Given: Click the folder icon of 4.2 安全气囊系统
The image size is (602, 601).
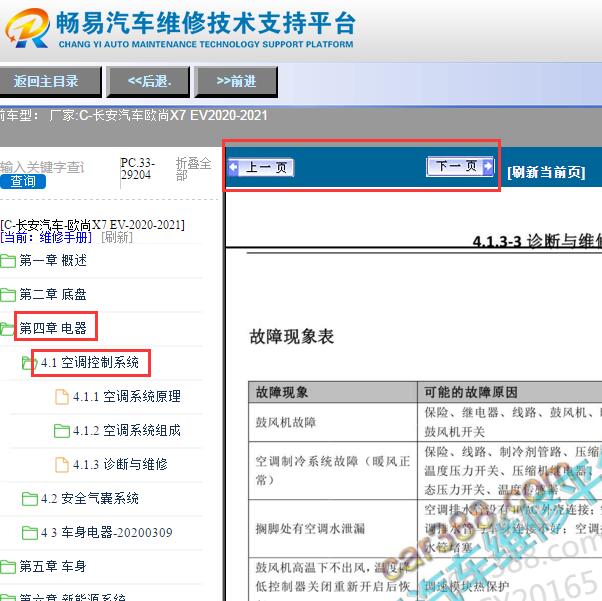Looking at the screenshot, I should click(30, 498).
